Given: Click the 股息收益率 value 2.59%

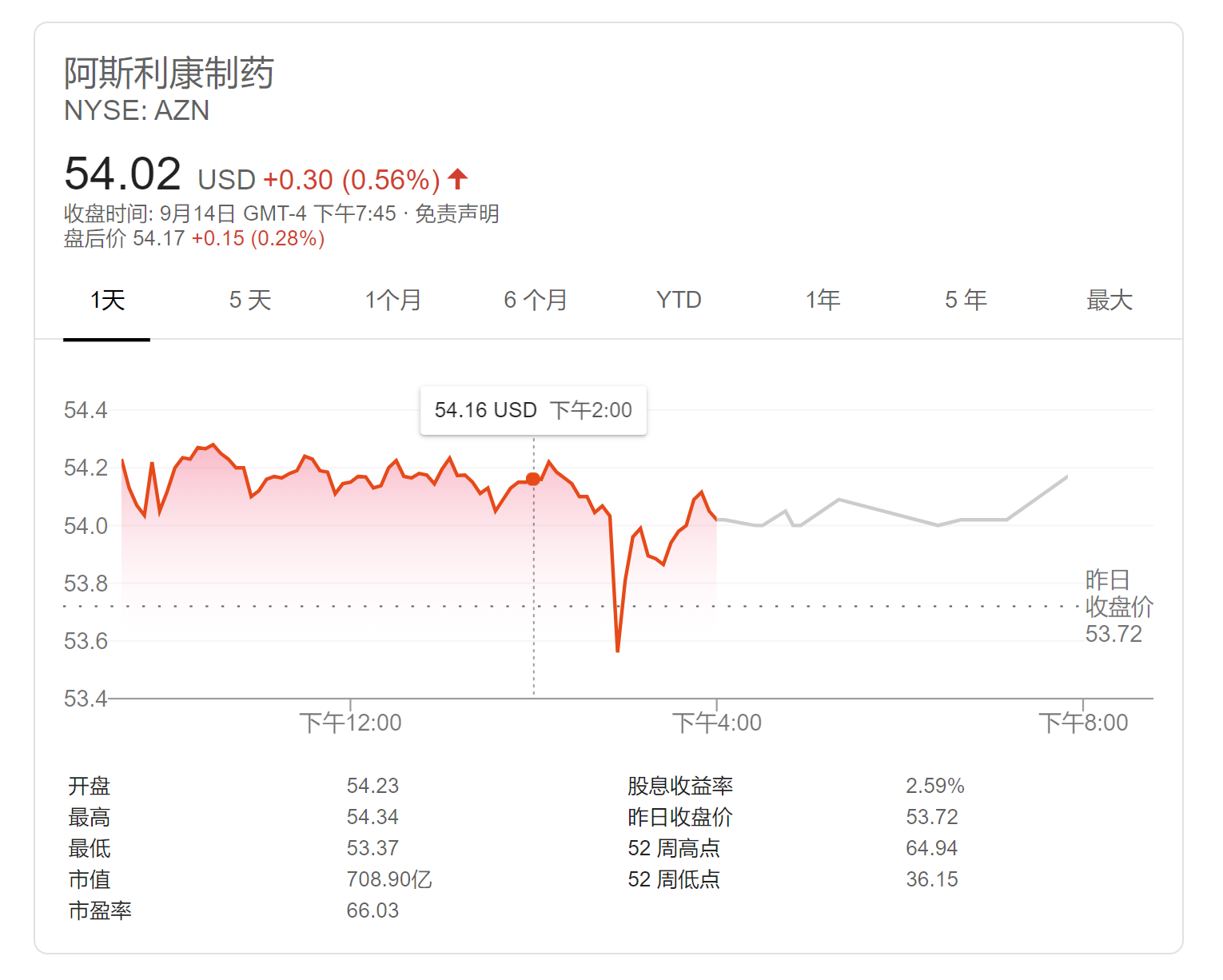Looking at the screenshot, I should click(935, 786).
